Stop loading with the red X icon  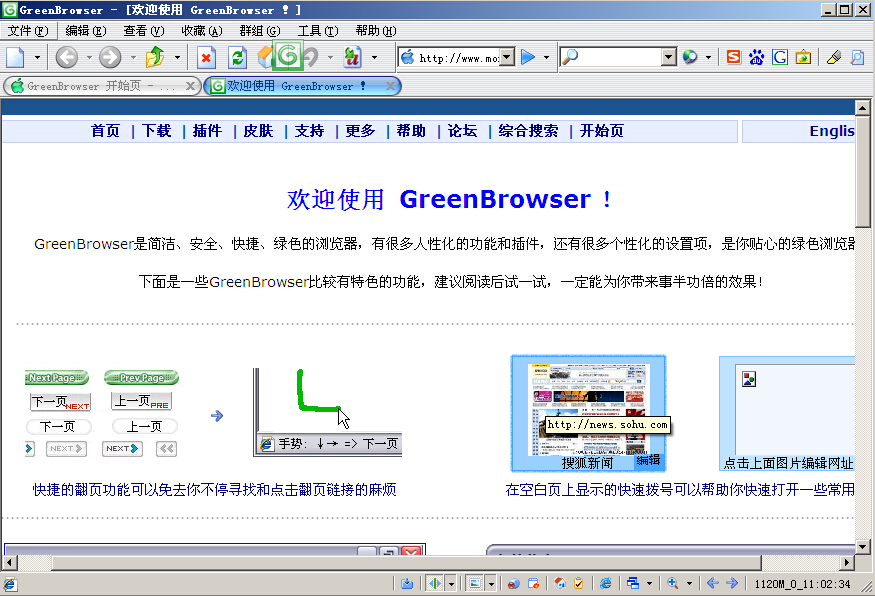click(206, 57)
